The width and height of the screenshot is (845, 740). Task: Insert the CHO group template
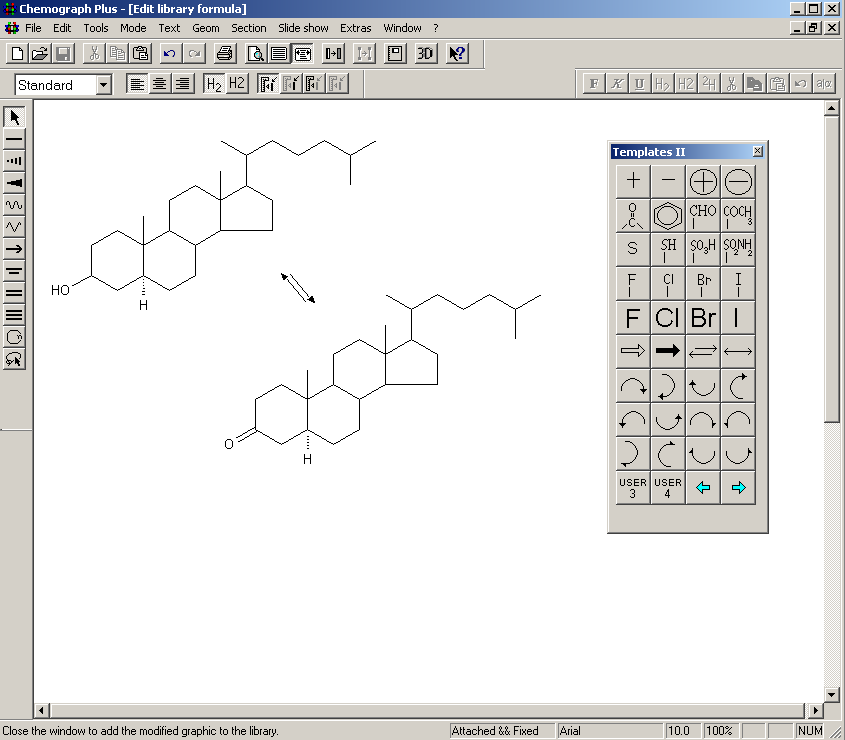click(703, 216)
